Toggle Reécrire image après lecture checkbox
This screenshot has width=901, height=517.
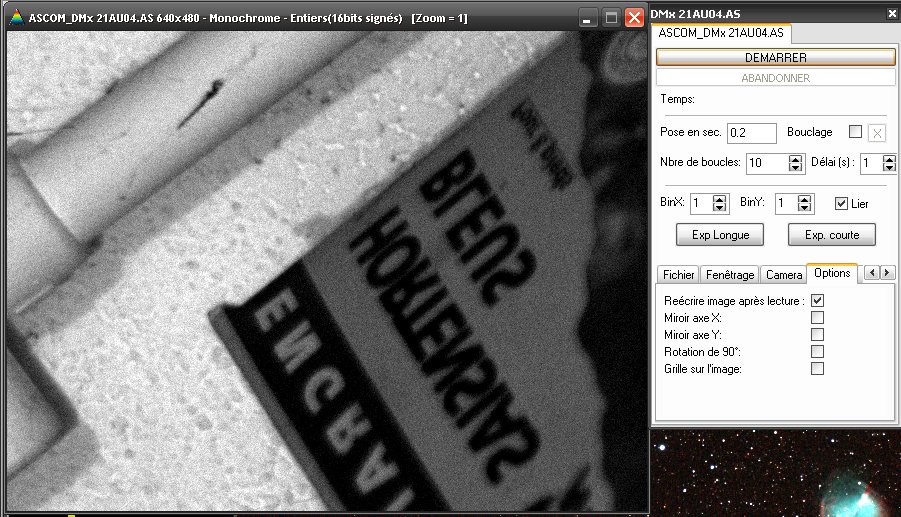point(818,300)
